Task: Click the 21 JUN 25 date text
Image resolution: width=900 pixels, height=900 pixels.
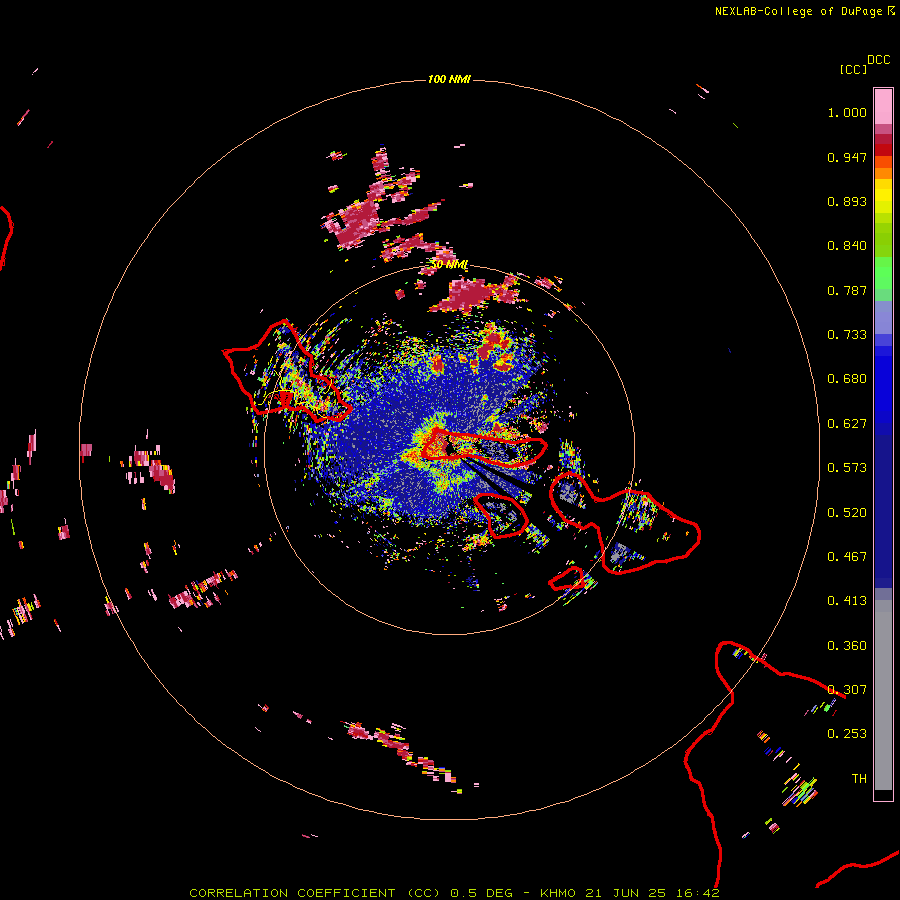Action: point(626,893)
